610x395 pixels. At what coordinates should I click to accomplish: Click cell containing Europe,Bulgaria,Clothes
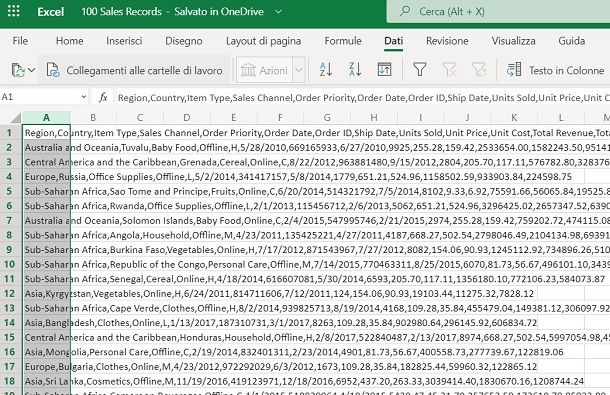(46, 366)
